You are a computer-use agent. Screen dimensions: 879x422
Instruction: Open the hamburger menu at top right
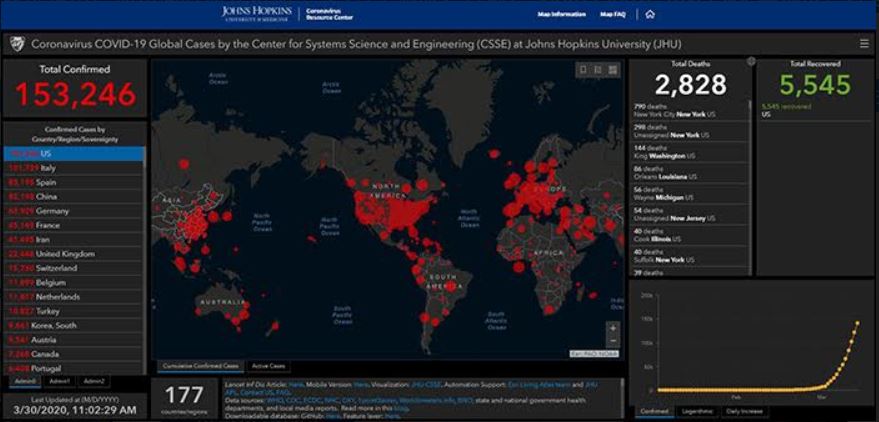864,44
